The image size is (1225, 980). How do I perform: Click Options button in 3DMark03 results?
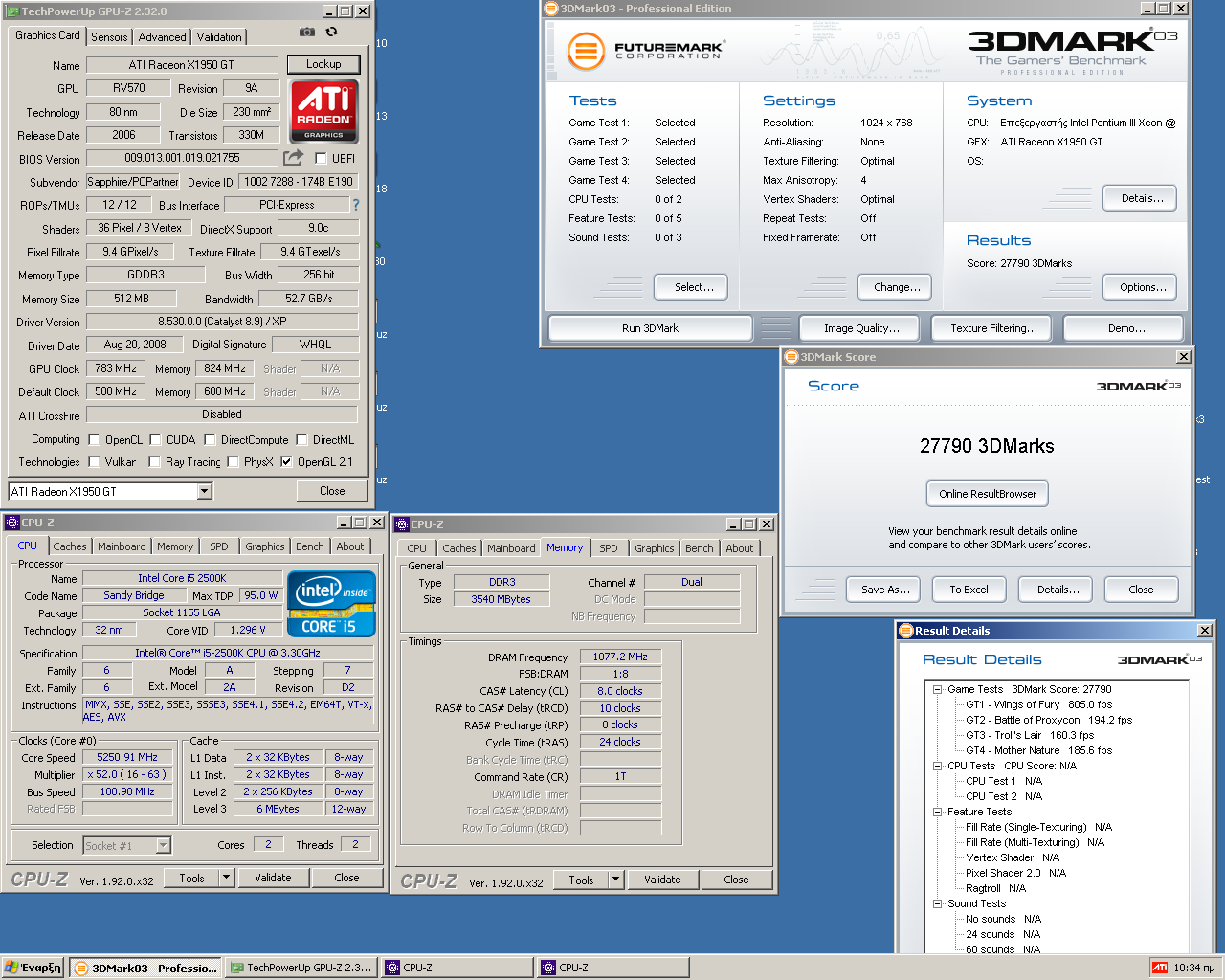pos(1142,287)
